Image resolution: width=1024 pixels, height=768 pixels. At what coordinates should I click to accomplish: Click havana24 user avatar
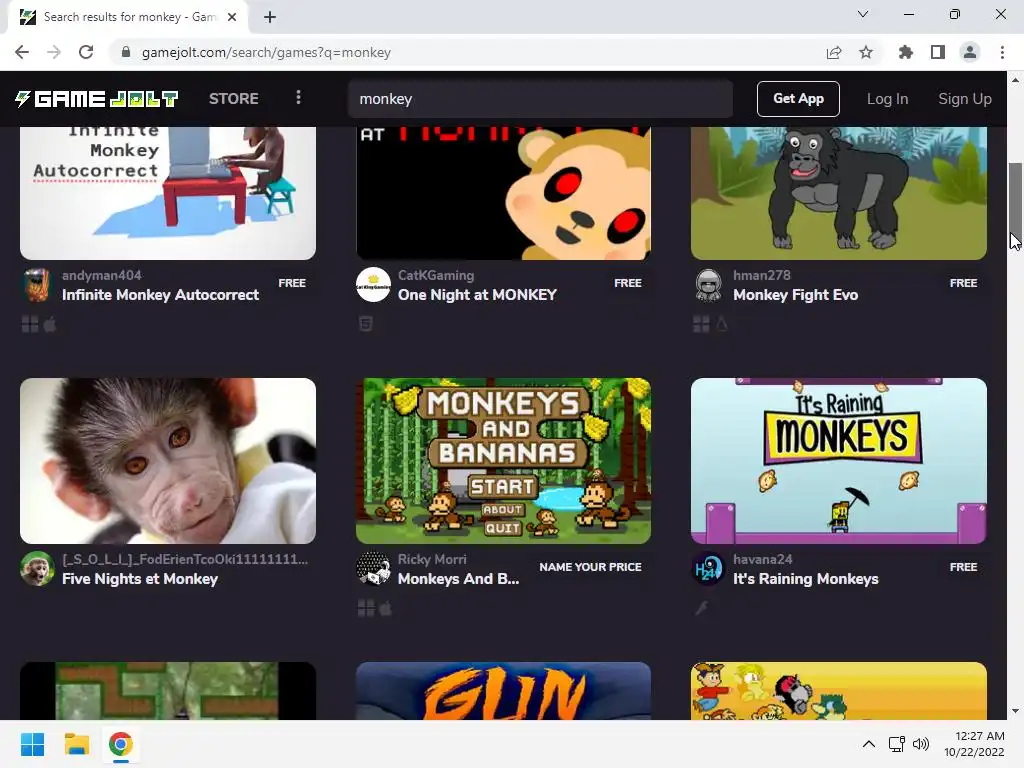pyautogui.click(x=708, y=569)
